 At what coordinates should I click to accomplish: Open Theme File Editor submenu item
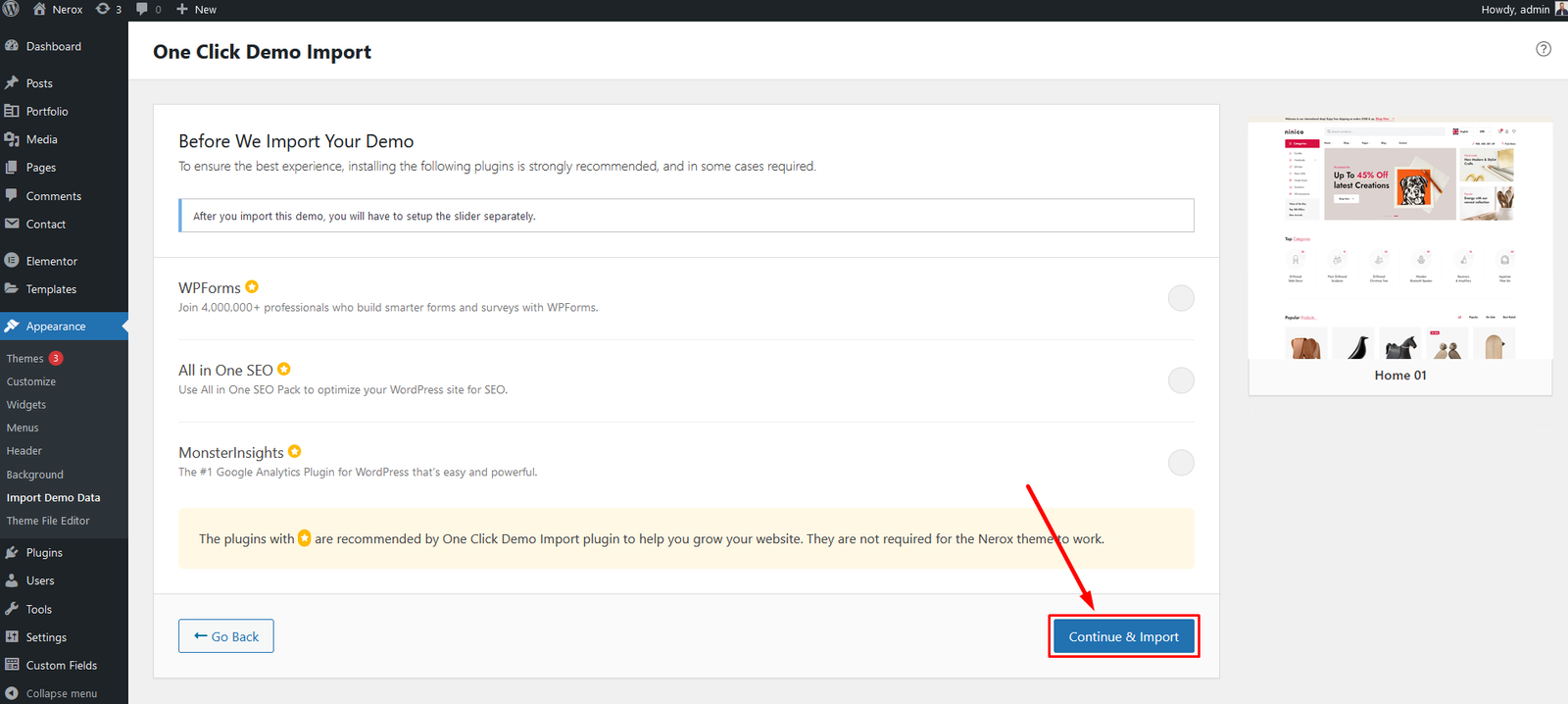point(48,521)
